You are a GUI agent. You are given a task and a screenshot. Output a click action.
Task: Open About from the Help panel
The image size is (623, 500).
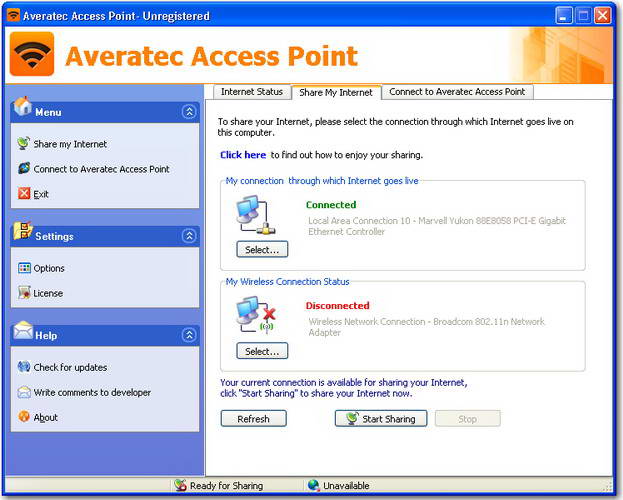tap(45, 417)
